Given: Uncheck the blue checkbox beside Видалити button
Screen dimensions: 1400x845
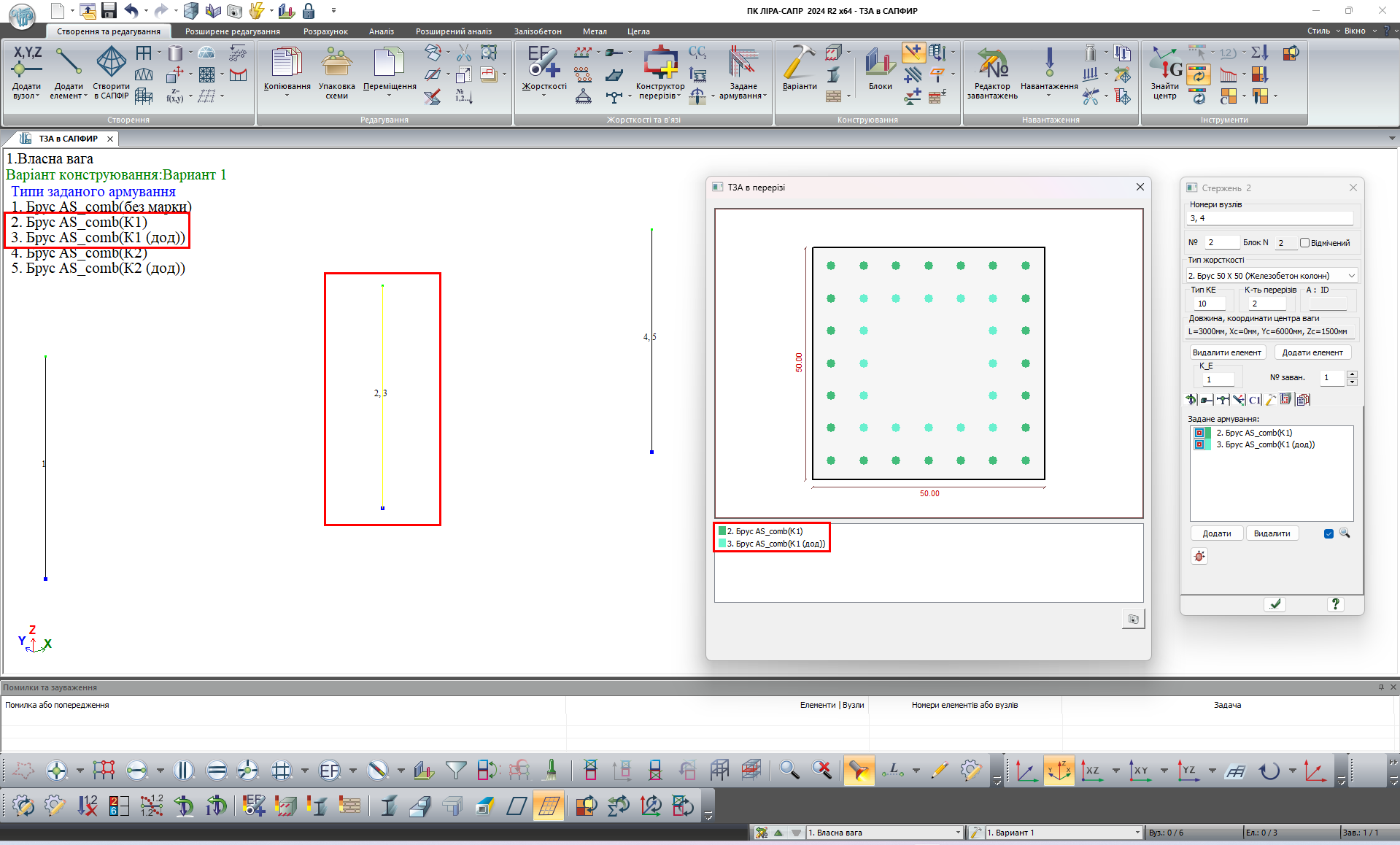Looking at the screenshot, I should [x=1329, y=533].
